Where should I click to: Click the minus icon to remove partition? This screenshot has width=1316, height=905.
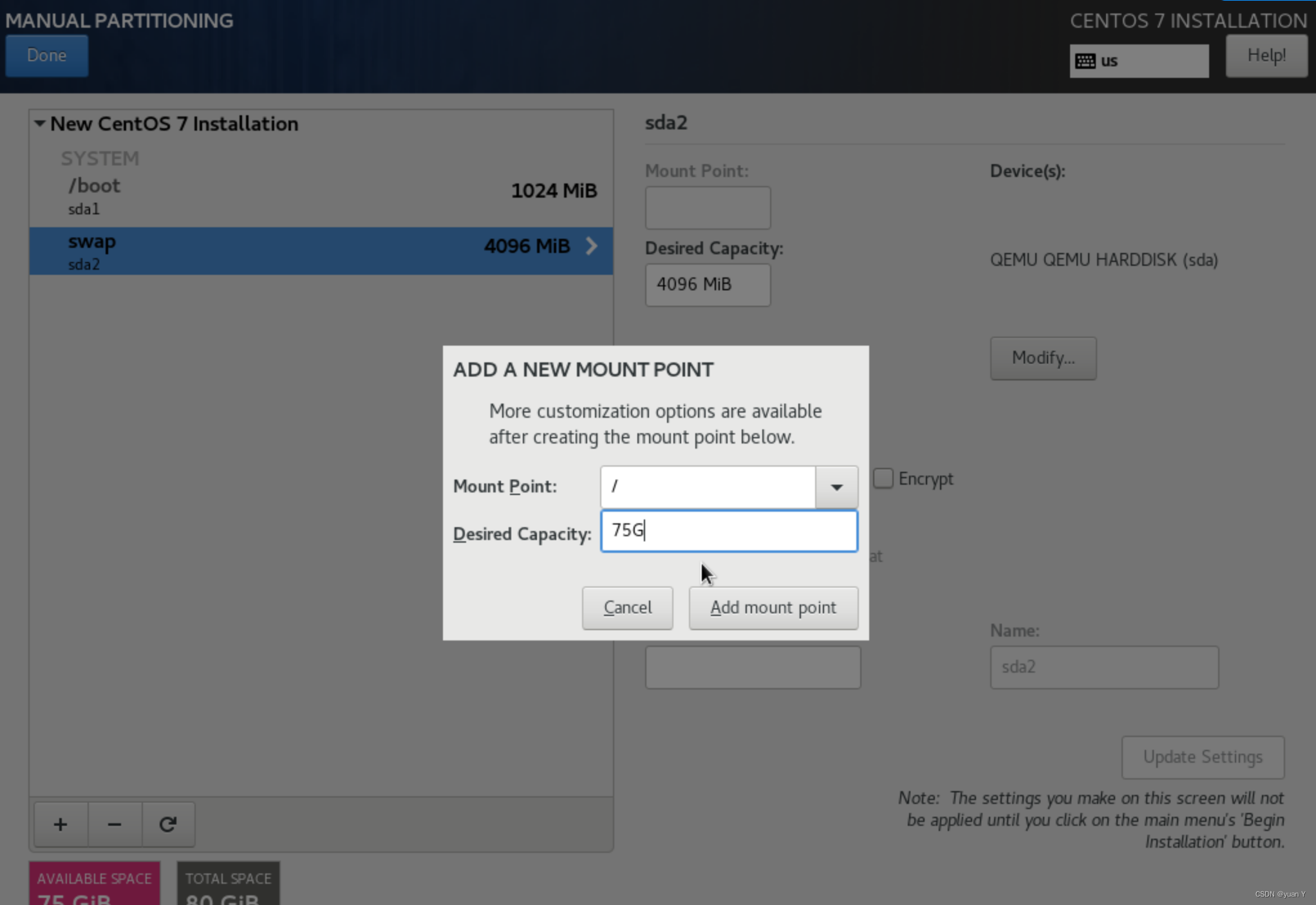[115, 824]
